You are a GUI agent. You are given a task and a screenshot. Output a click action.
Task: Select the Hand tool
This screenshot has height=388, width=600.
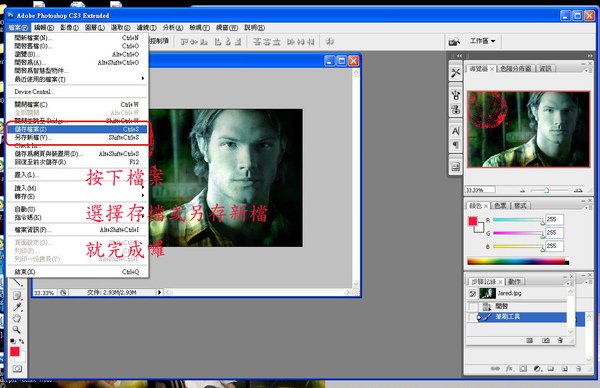tap(17, 318)
